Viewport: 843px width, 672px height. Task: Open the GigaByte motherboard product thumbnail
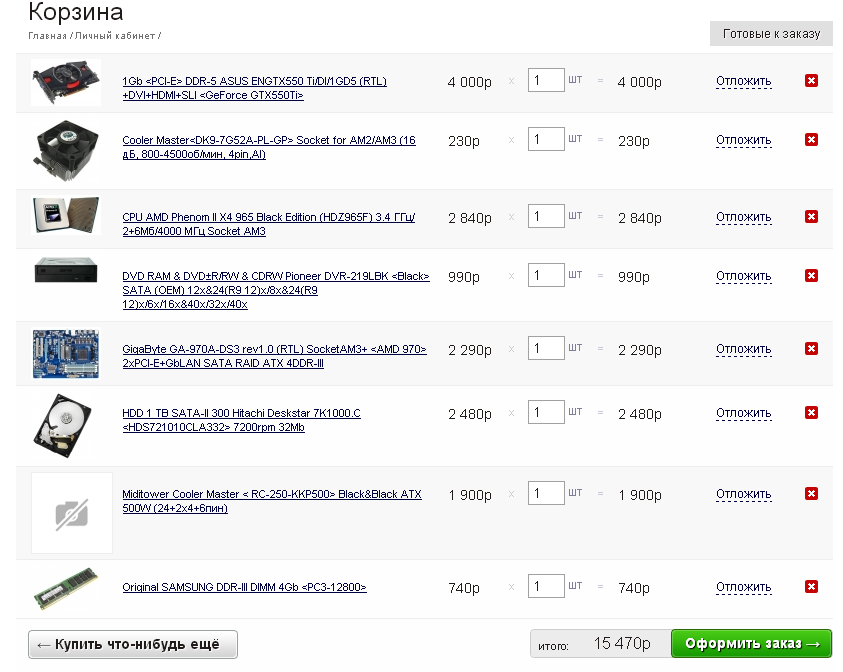click(66, 353)
